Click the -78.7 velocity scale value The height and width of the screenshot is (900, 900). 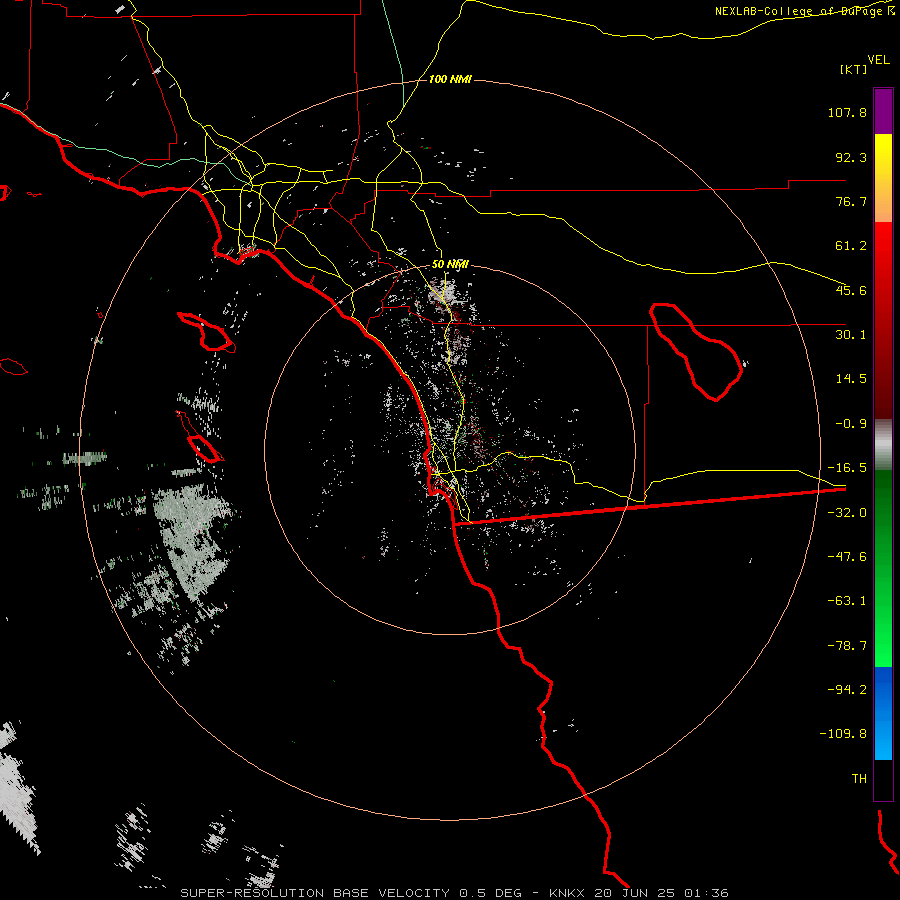tap(847, 646)
